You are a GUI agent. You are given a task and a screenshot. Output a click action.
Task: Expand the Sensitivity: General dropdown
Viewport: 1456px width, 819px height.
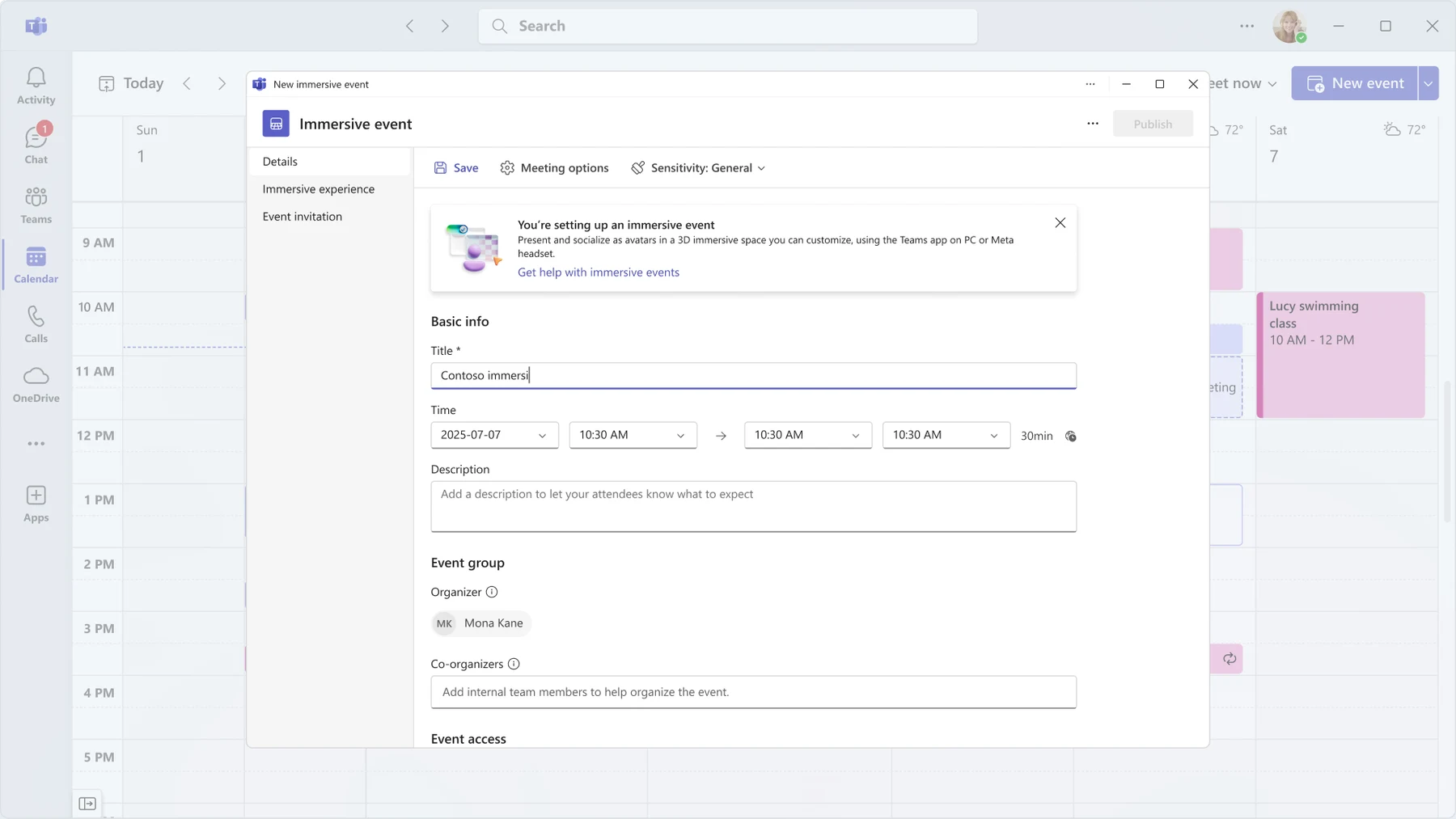click(x=698, y=168)
